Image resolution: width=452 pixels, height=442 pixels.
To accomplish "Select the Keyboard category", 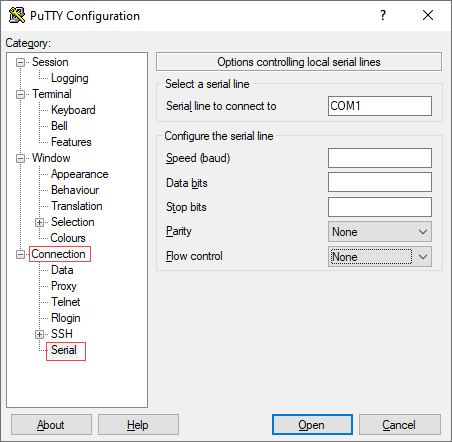I will tap(73, 110).
